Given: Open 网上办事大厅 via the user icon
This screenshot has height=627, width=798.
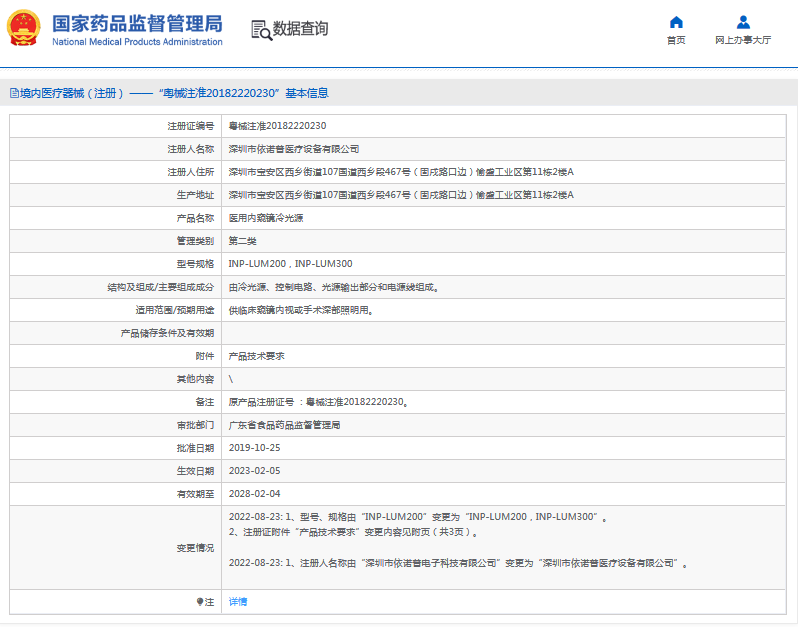Looking at the screenshot, I should (743, 22).
